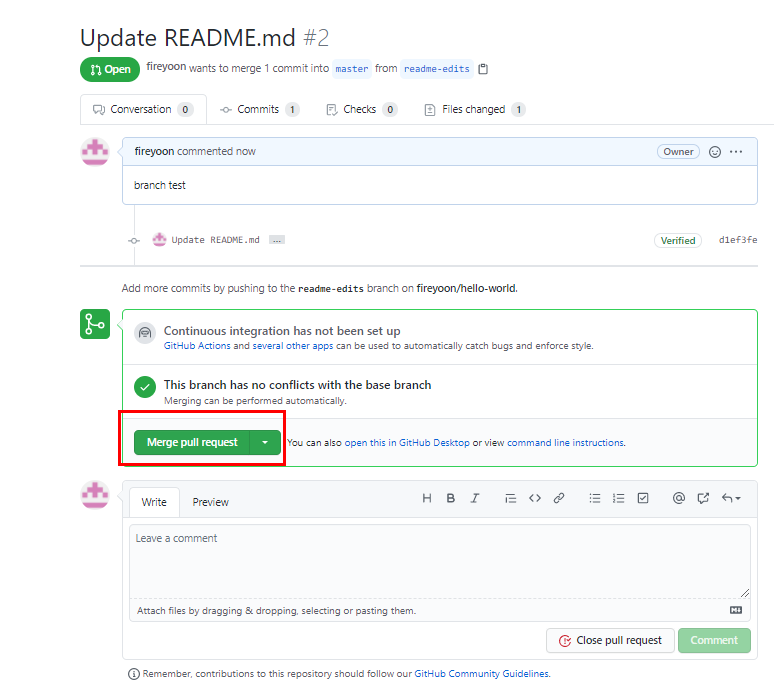Reference an issue or pull request
This screenshot has height=684, width=774.
703,498
